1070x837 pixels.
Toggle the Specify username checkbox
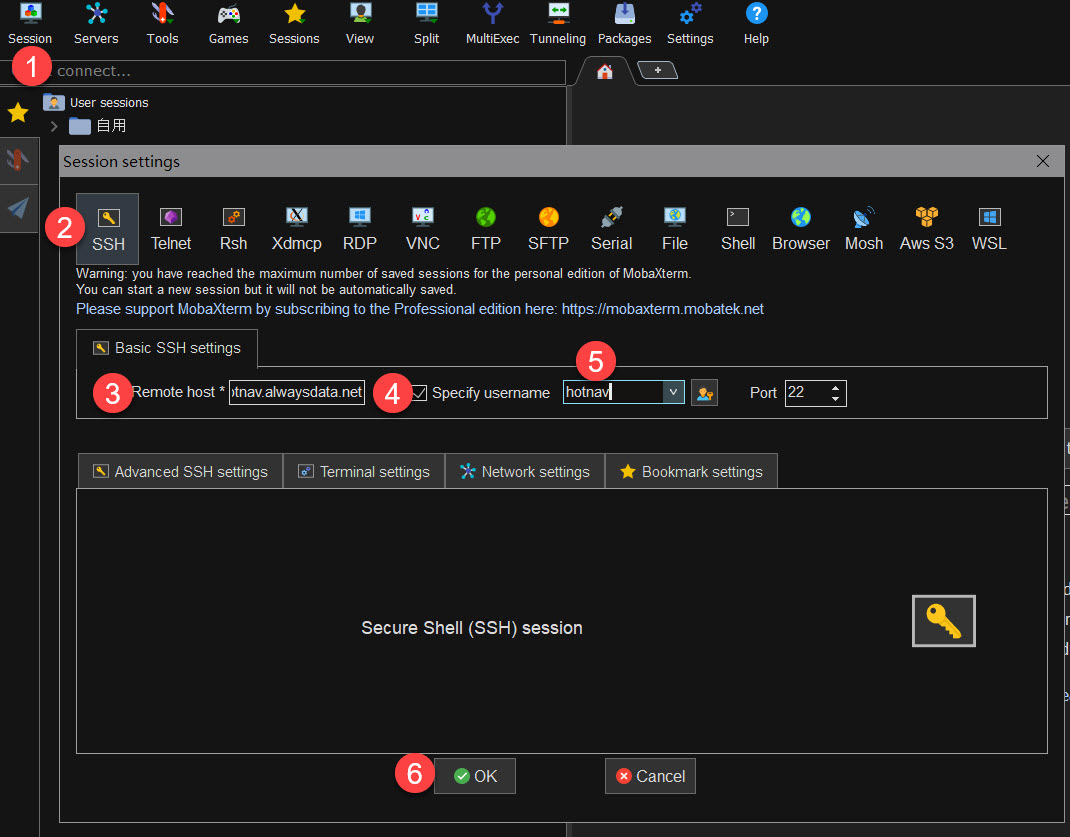420,393
